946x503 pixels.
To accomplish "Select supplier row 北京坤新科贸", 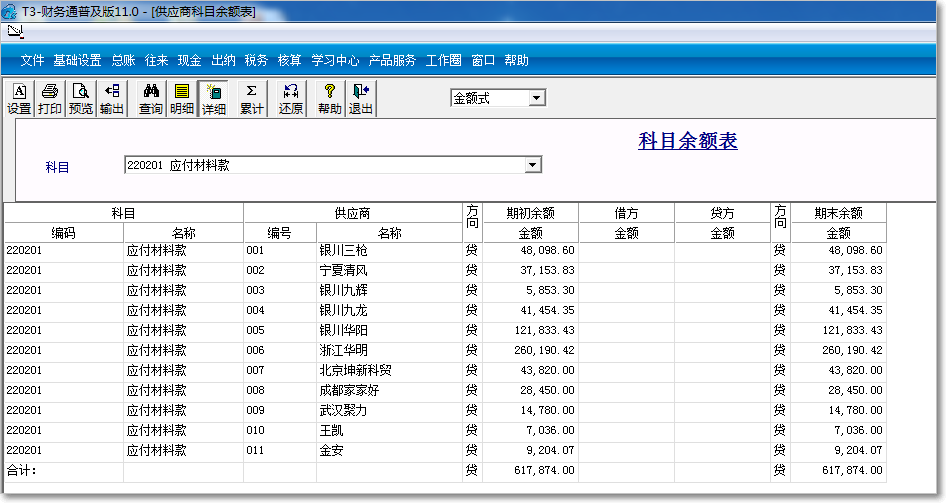I will point(445,370).
